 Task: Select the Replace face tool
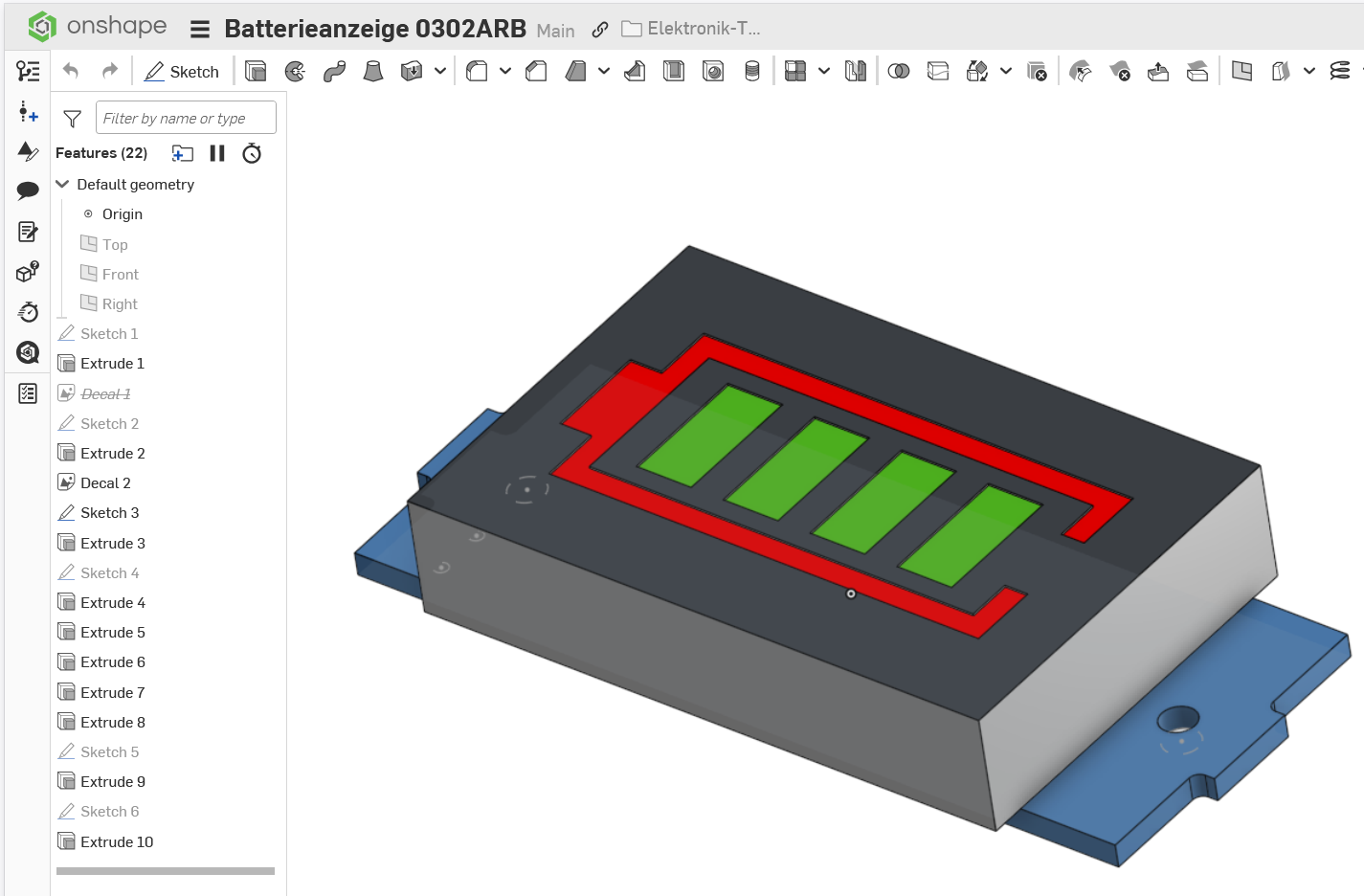click(1197, 71)
